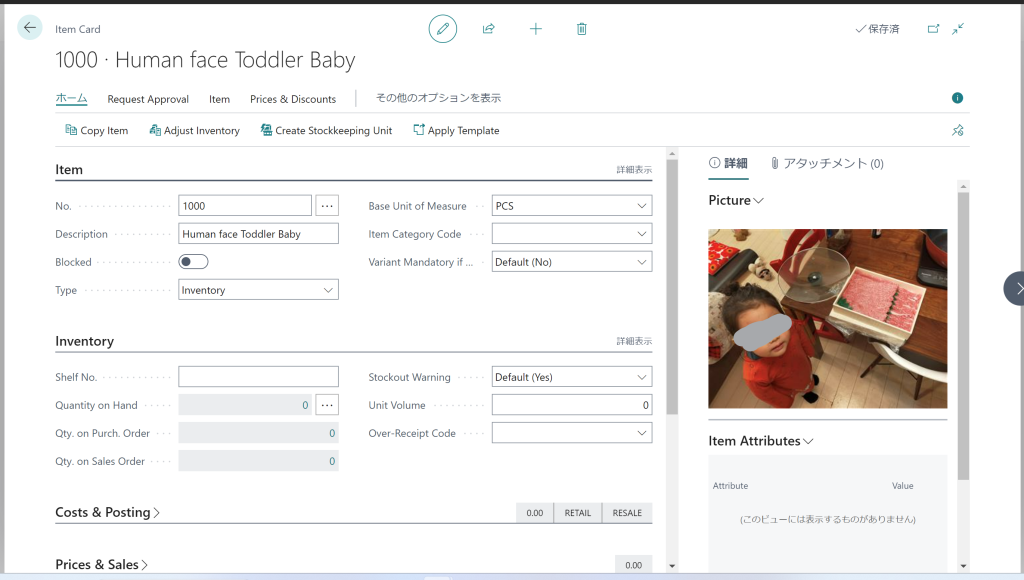The width and height of the screenshot is (1024, 580).
Task: Open Prices & Discounts menu
Action: click(293, 99)
